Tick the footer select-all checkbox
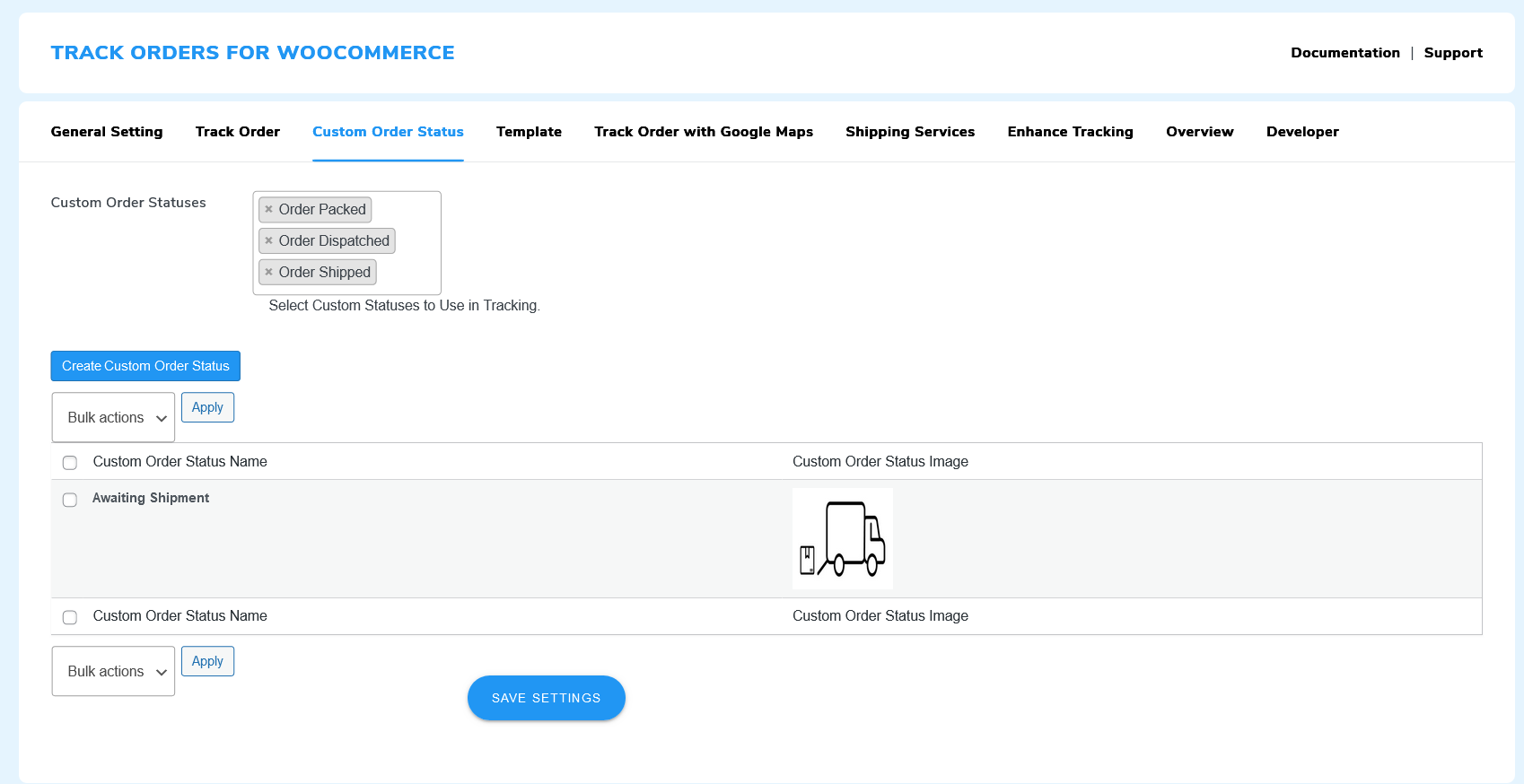The height and width of the screenshot is (784, 1524). [x=70, y=617]
